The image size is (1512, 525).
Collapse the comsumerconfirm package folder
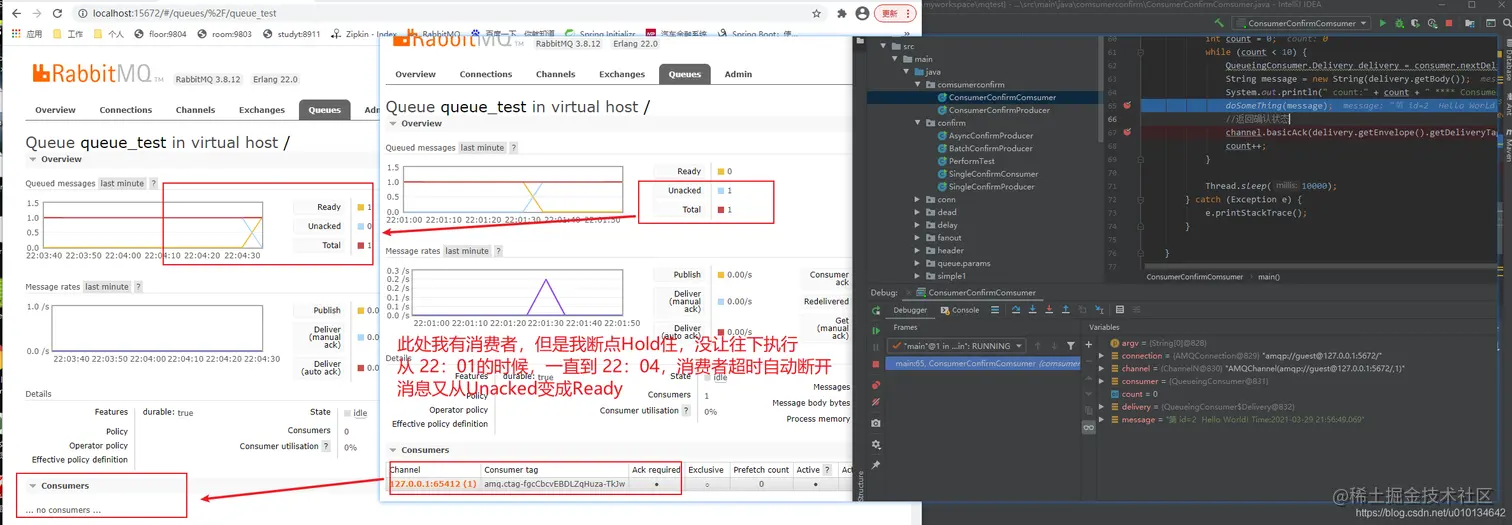(x=919, y=85)
